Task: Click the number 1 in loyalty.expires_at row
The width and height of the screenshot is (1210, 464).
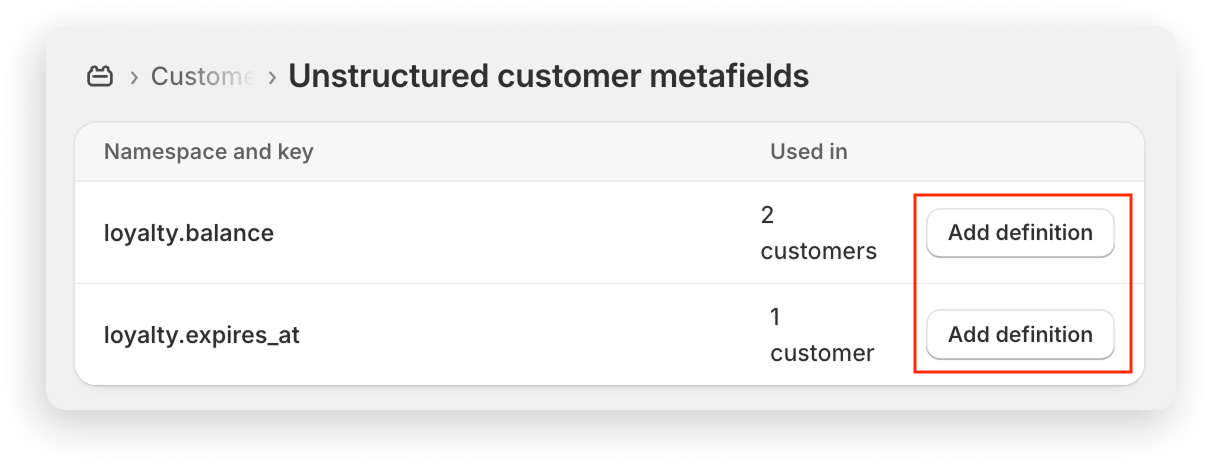Action: pyautogui.click(x=775, y=317)
